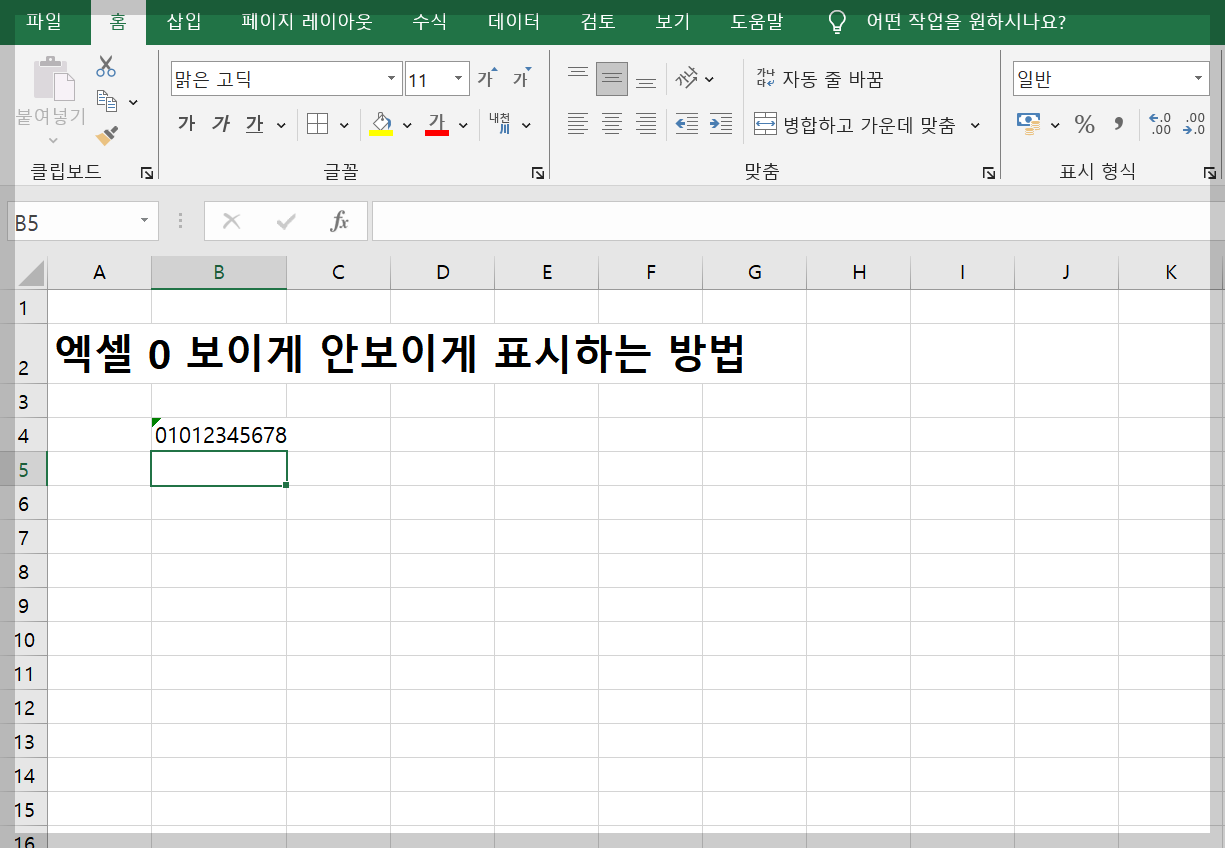
Task: Open alignment (맞춤) group dialog launcher
Action: tap(989, 173)
